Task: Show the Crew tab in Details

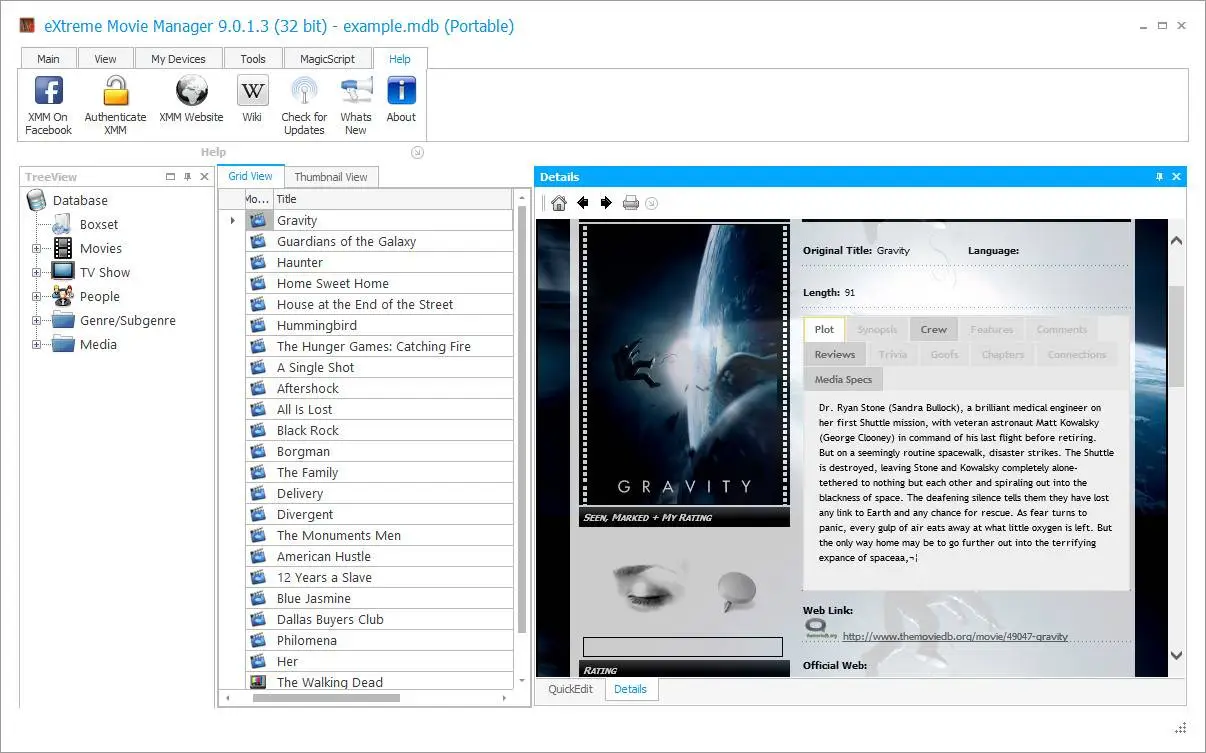Action: pos(934,329)
